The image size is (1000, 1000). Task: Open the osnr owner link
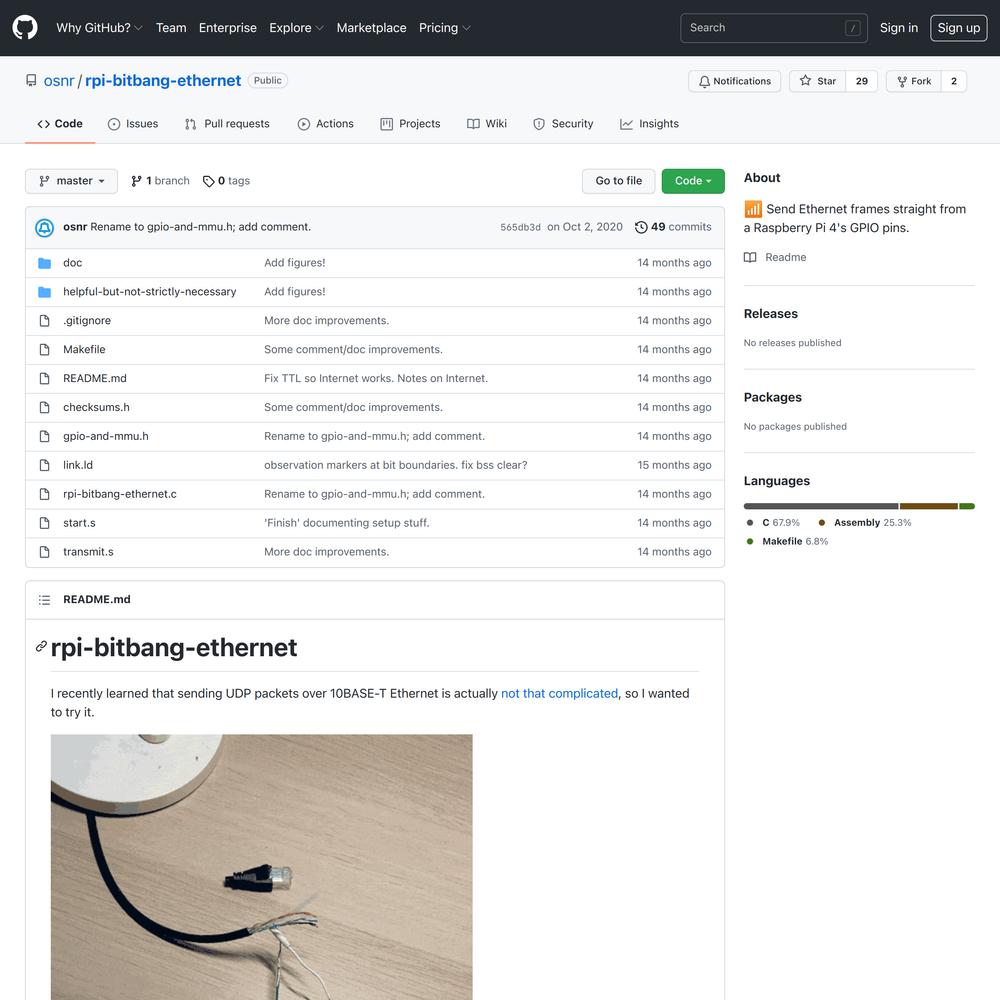point(59,81)
